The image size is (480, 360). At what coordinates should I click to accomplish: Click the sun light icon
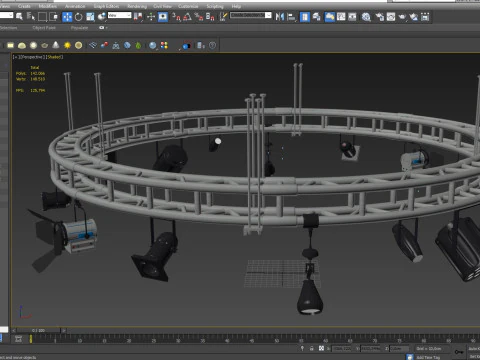[67, 45]
